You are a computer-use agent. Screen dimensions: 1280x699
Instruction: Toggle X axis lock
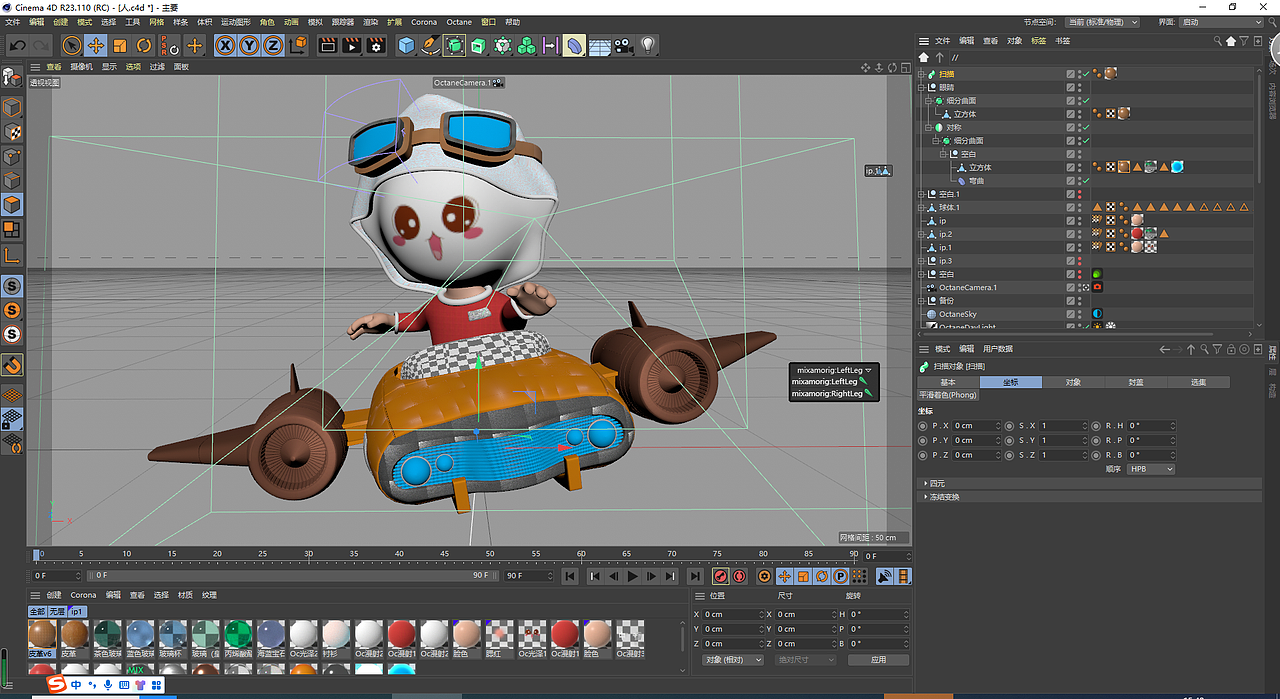click(225, 45)
